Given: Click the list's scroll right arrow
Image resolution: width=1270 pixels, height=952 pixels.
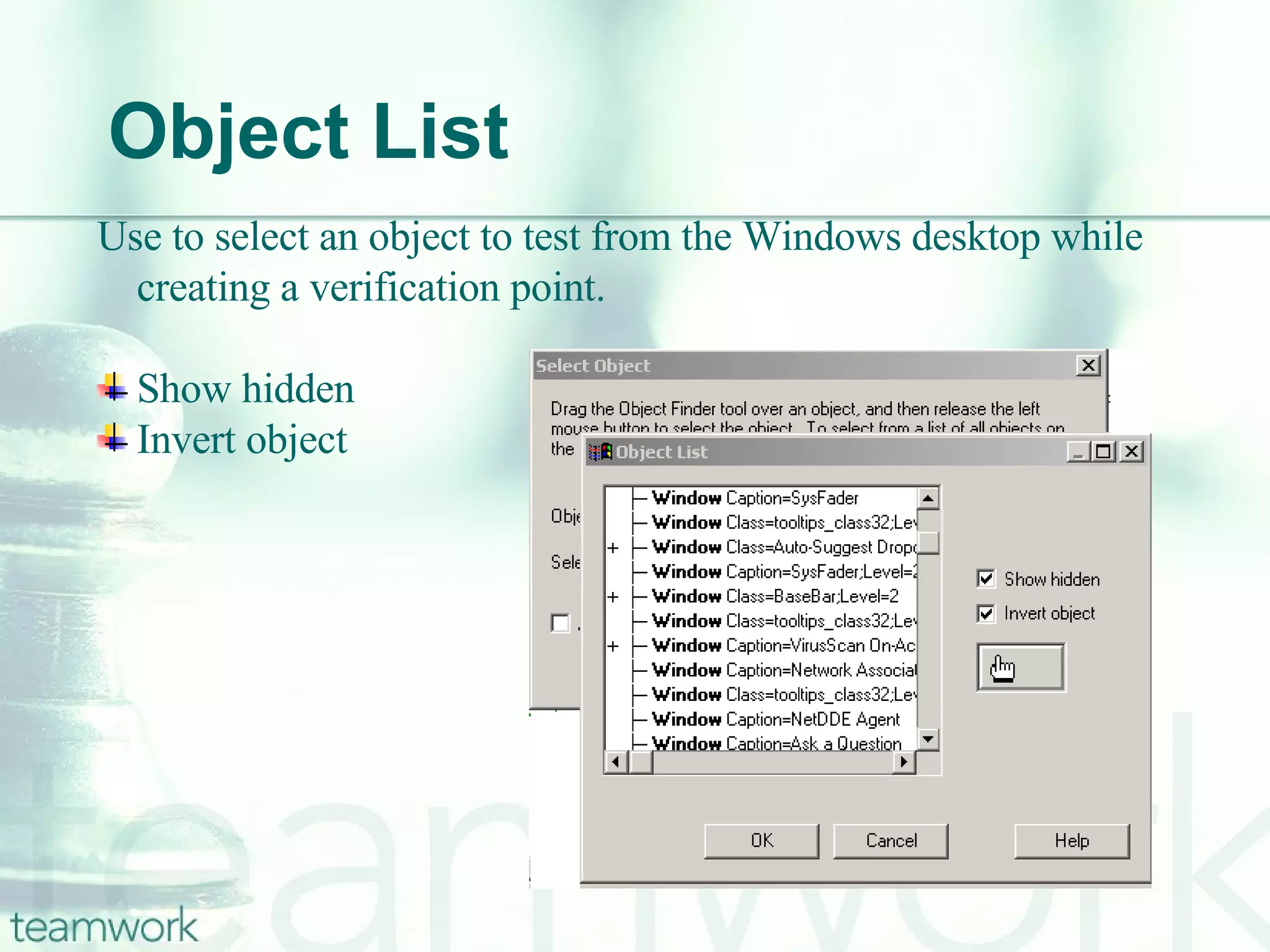Looking at the screenshot, I should tap(904, 762).
